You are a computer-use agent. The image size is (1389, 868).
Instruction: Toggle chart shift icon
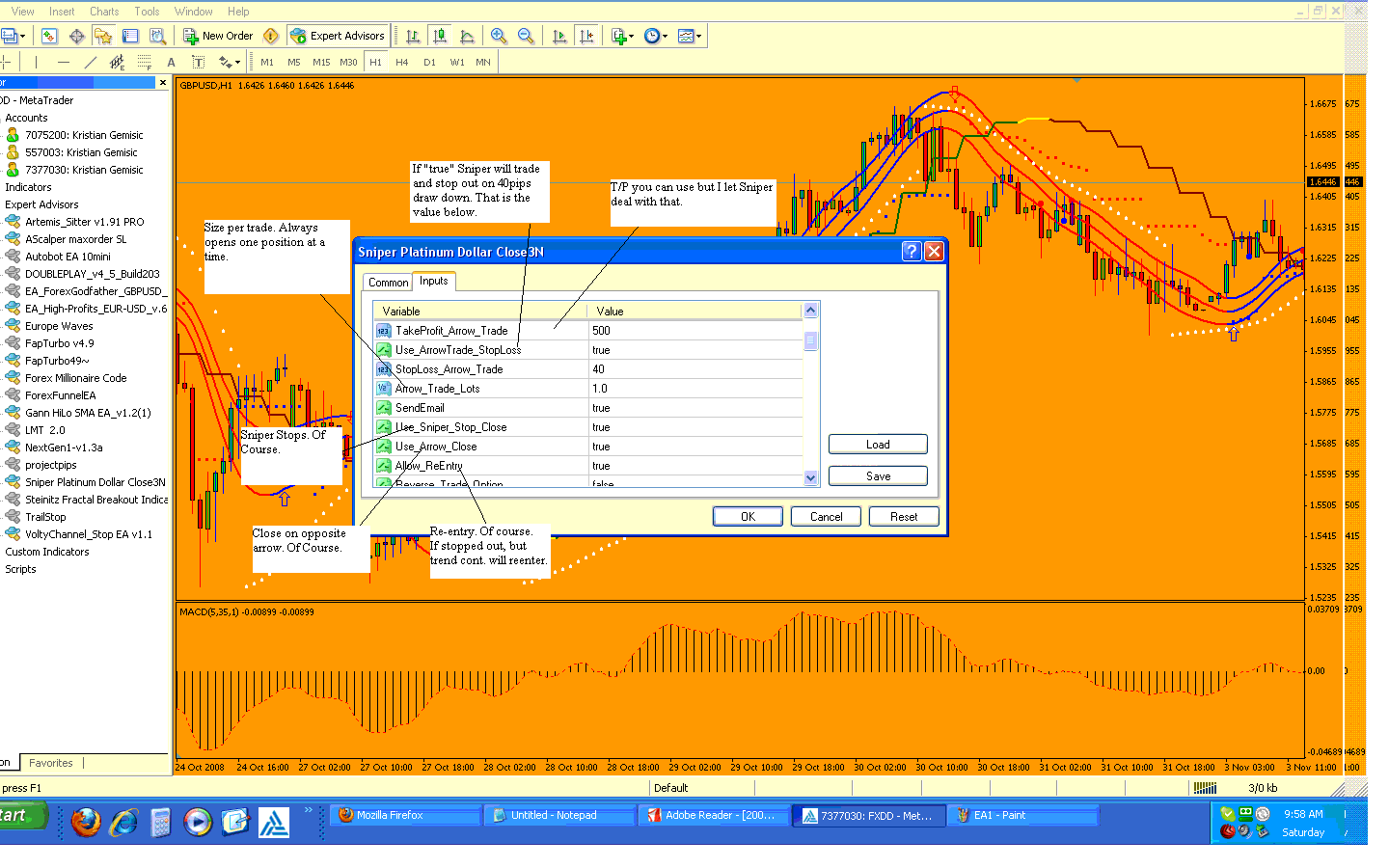[586, 36]
